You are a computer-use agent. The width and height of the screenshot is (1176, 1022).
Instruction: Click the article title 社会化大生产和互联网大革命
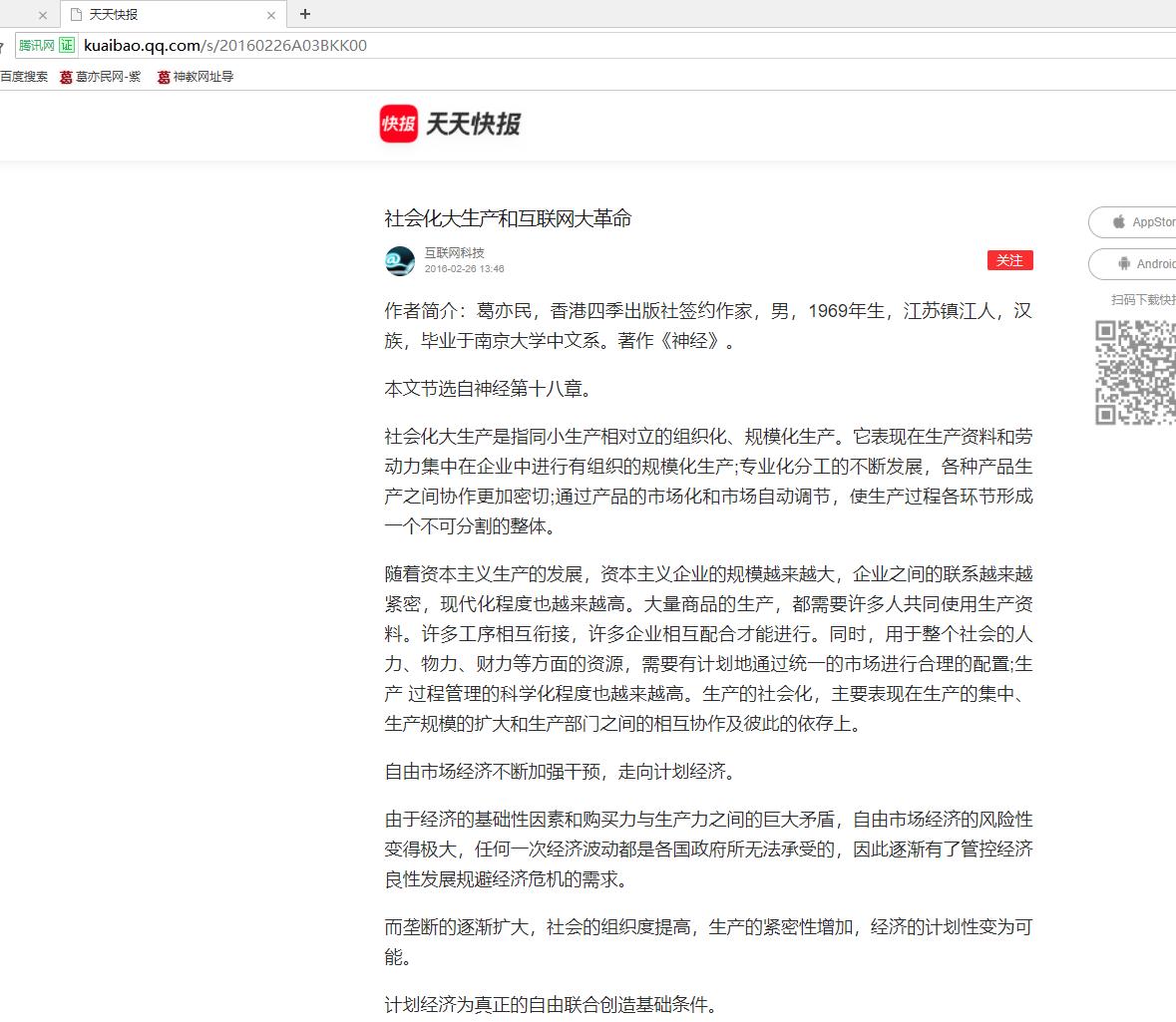pos(508,218)
